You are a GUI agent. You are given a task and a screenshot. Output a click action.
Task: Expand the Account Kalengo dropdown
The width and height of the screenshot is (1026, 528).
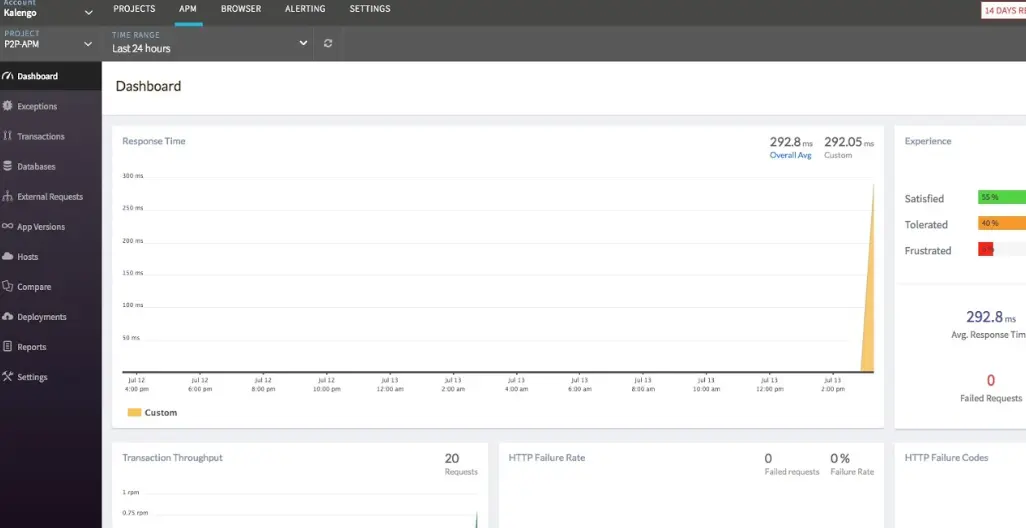[49, 10]
